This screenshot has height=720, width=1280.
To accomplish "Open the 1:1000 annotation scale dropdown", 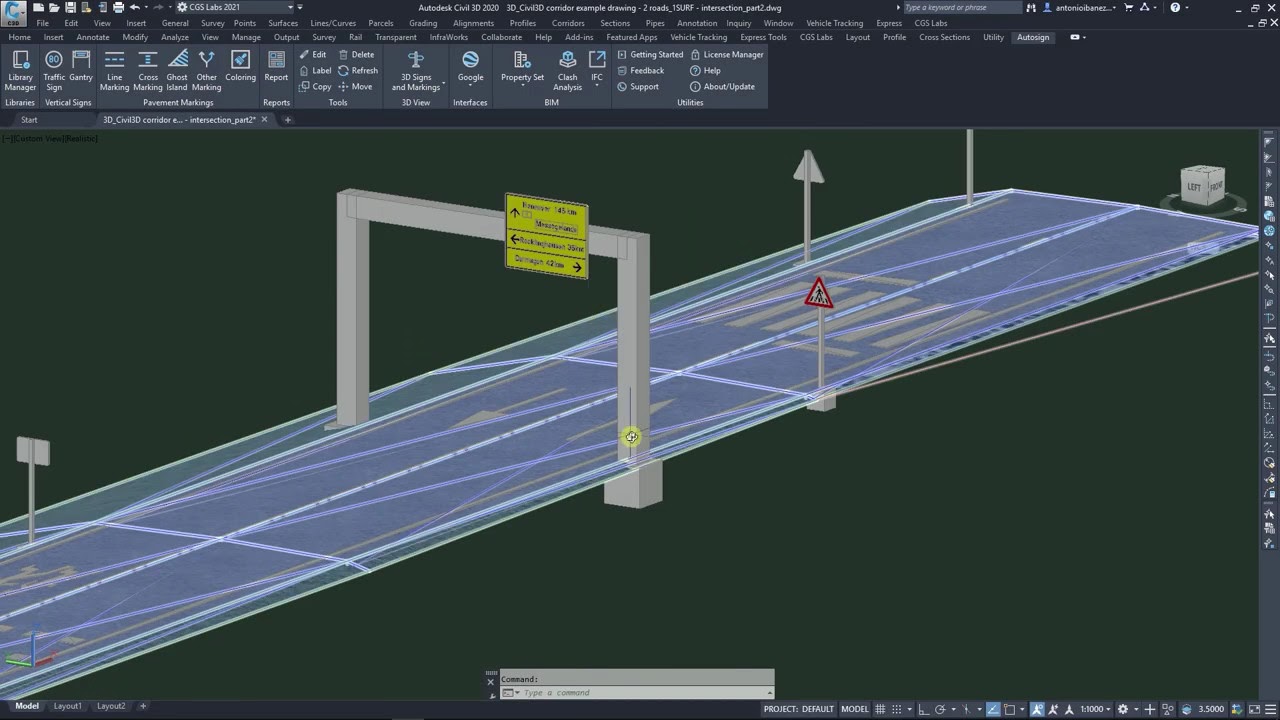I will (x=1095, y=709).
